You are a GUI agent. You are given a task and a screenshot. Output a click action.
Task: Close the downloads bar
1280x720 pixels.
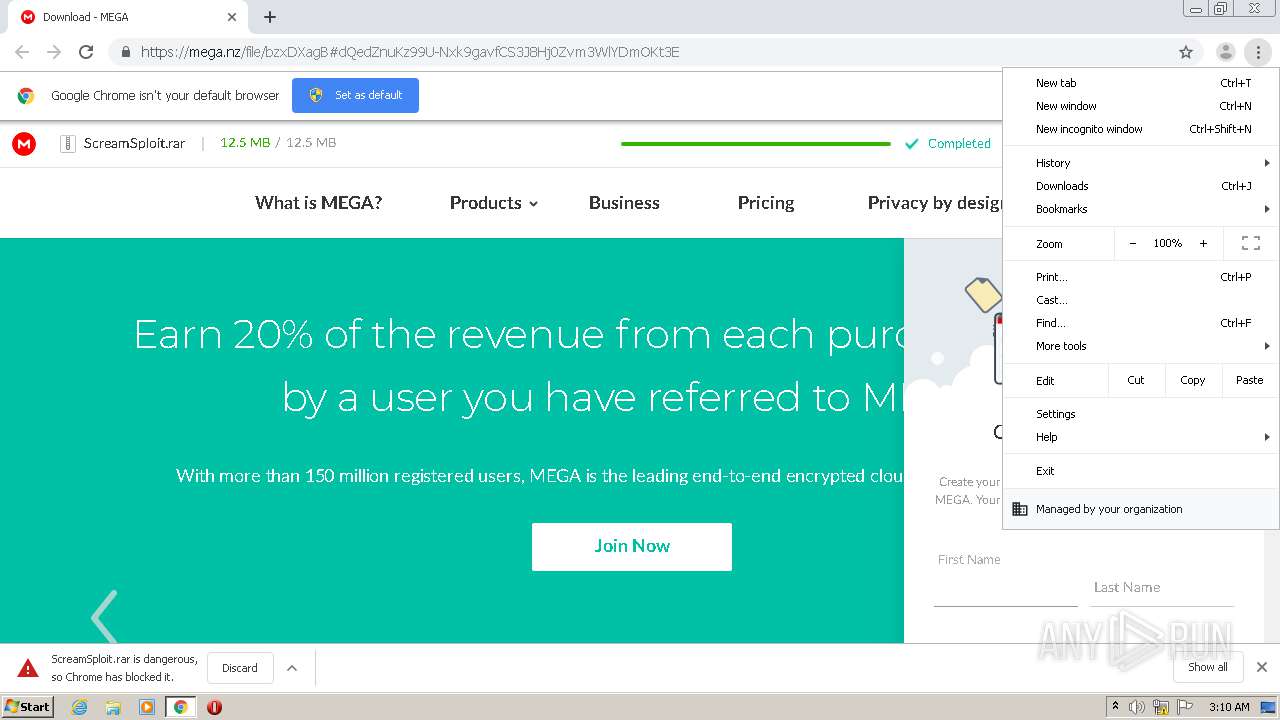(1262, 667)
